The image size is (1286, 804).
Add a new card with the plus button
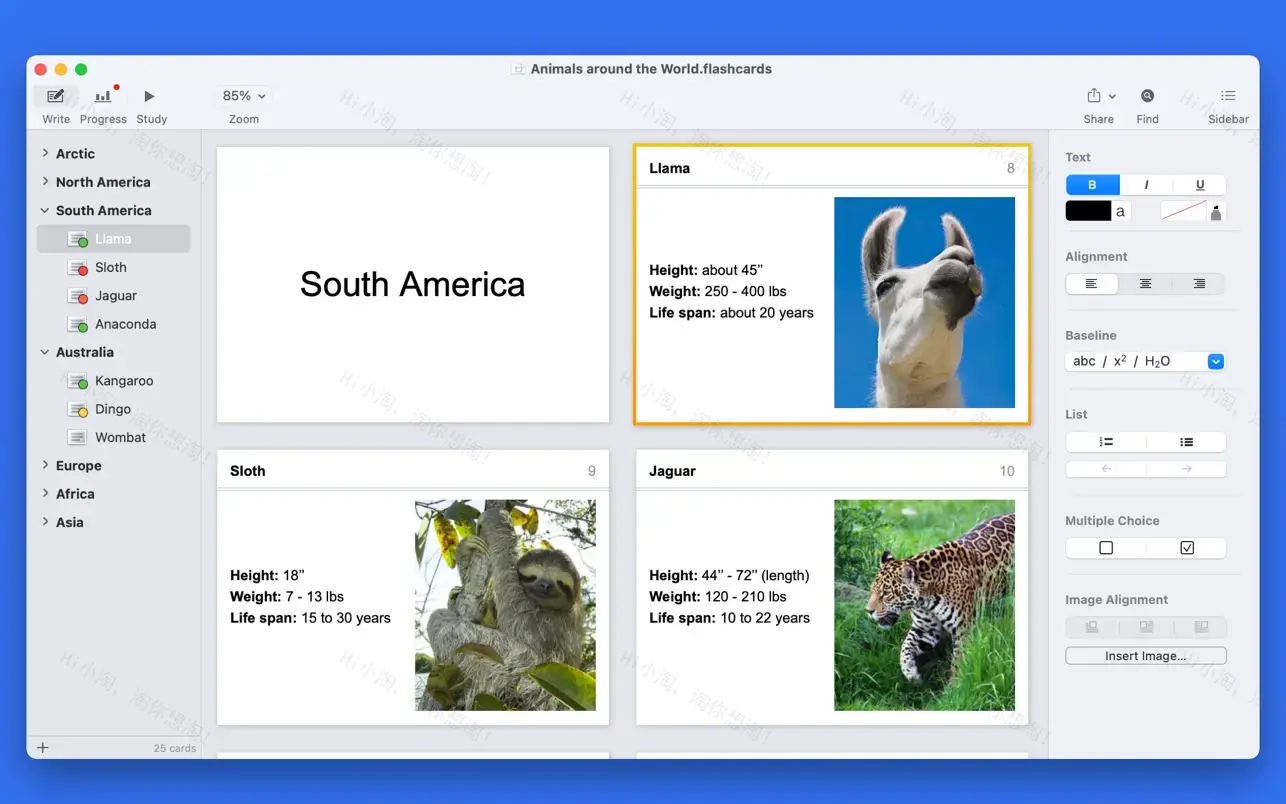click(42, 747)
